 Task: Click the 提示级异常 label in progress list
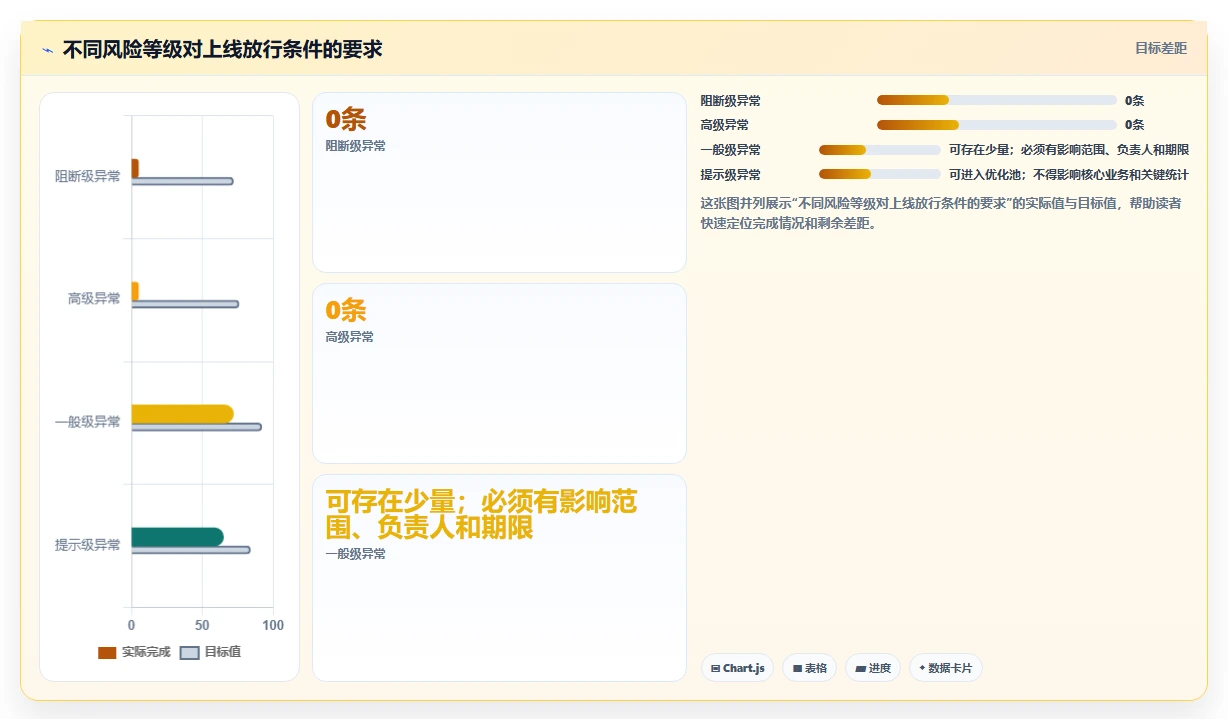[x=731, y=174]
